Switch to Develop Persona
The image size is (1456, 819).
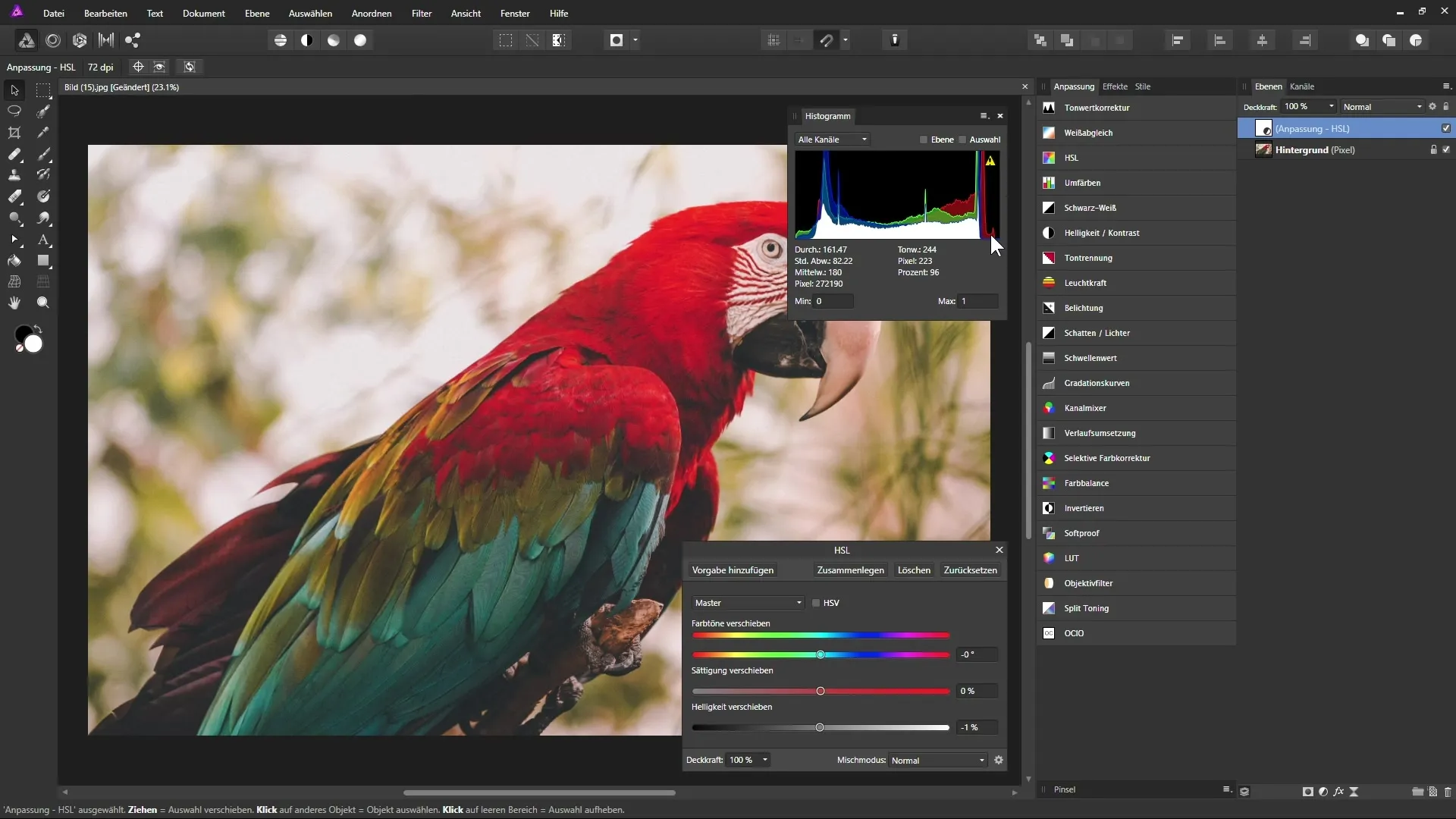(80, 40)
